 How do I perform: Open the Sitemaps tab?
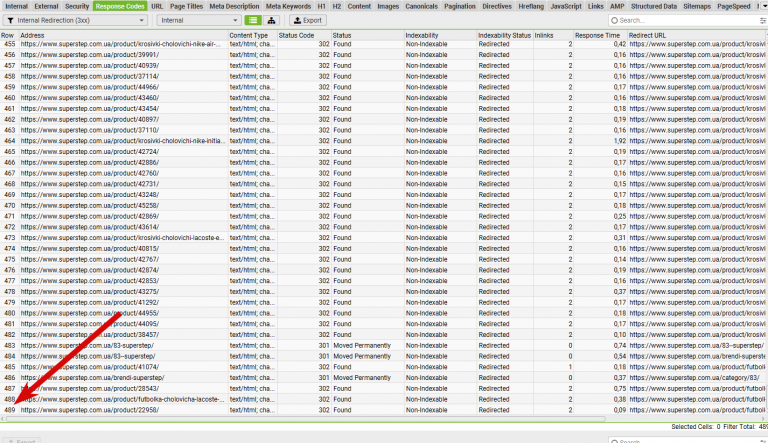697,6
